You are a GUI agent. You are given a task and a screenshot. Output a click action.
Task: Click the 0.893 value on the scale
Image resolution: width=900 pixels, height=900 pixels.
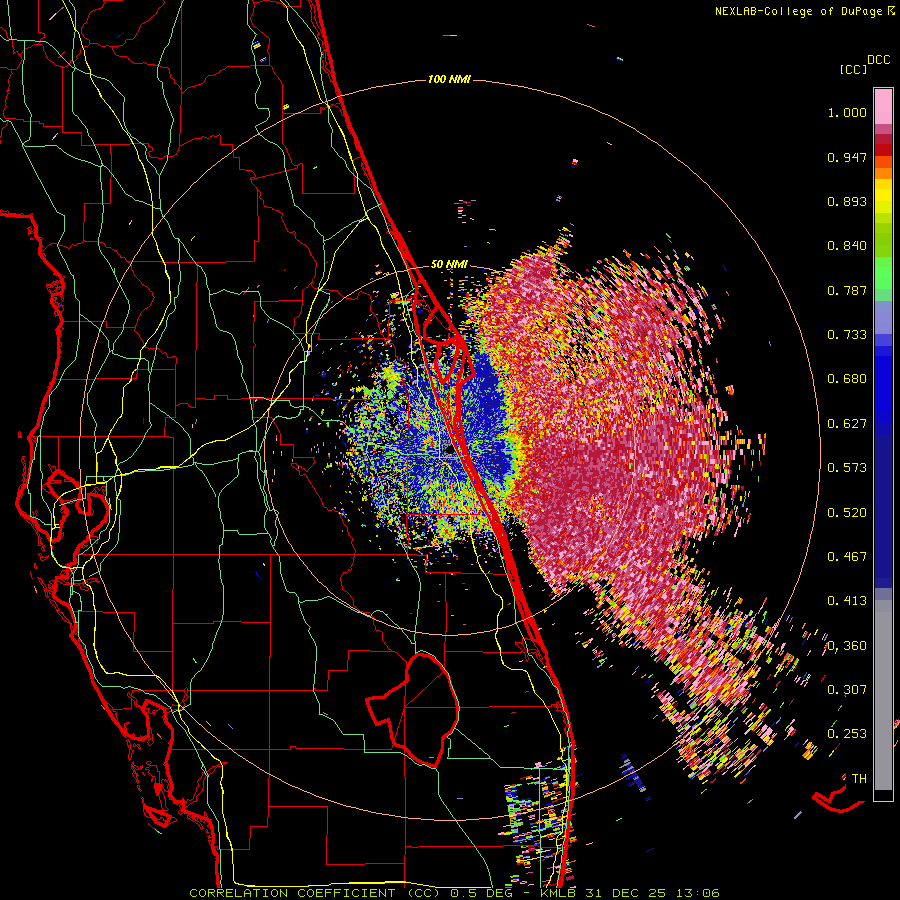847,201
